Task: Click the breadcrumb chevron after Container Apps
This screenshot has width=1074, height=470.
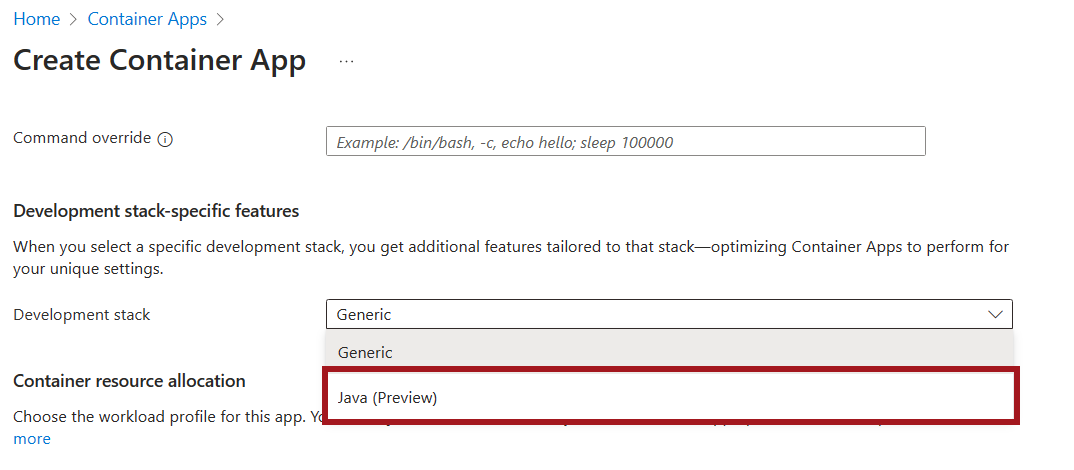Action: (x=221, y=19)
